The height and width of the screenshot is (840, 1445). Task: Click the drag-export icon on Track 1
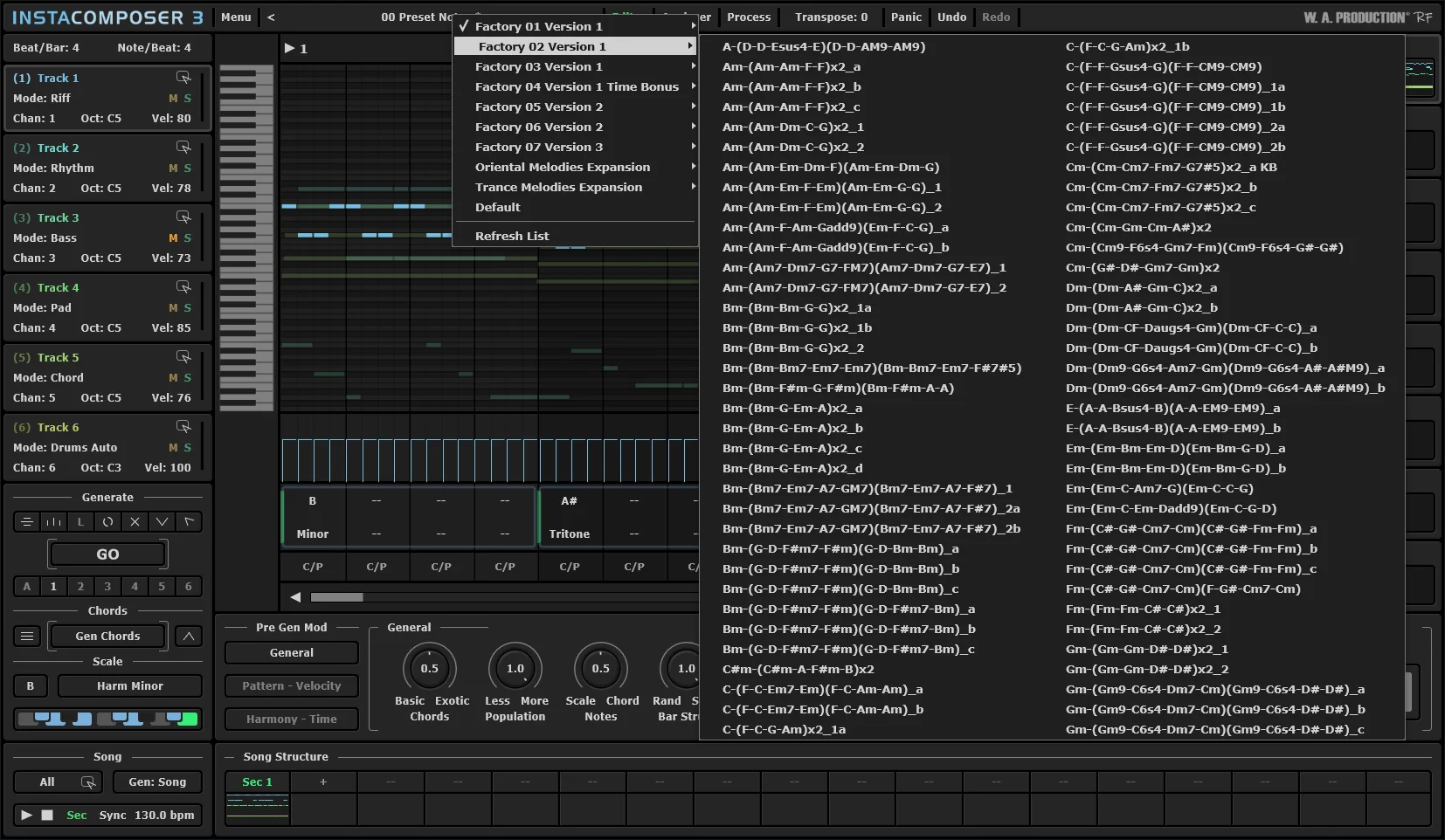[183, 78]
